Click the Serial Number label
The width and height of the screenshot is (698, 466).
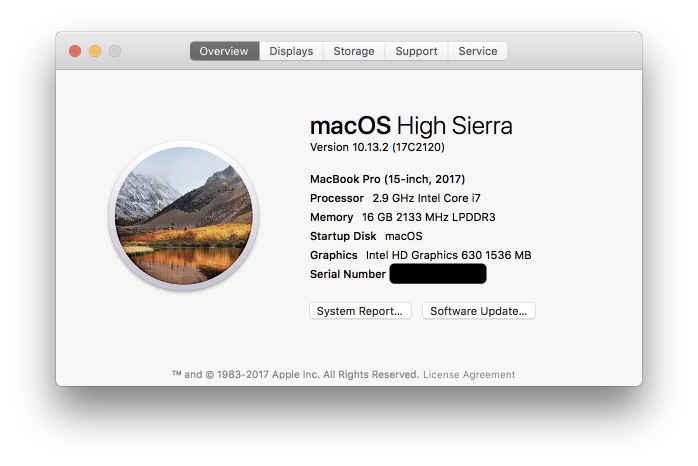(x=348, y=274)
